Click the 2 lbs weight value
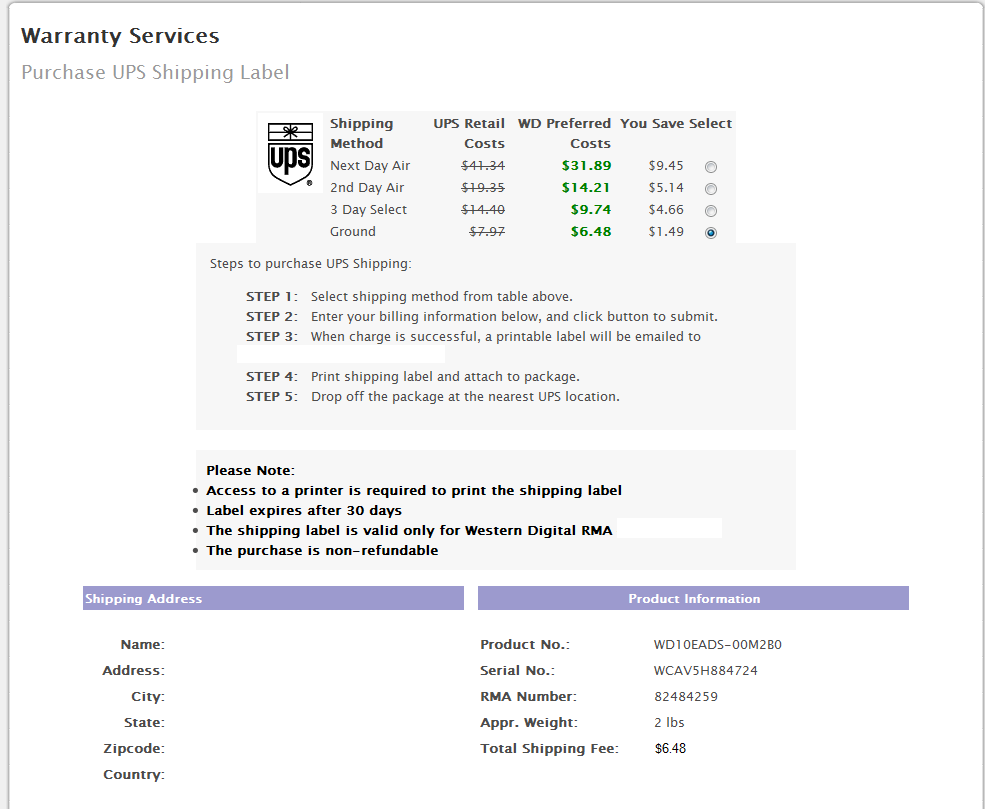 (x=669, y=722)
